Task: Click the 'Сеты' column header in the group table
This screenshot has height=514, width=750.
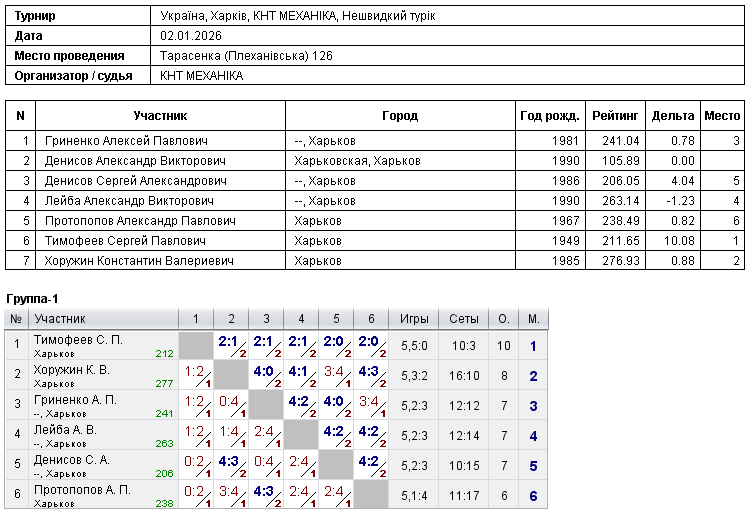Action: (x=463, y=319)
